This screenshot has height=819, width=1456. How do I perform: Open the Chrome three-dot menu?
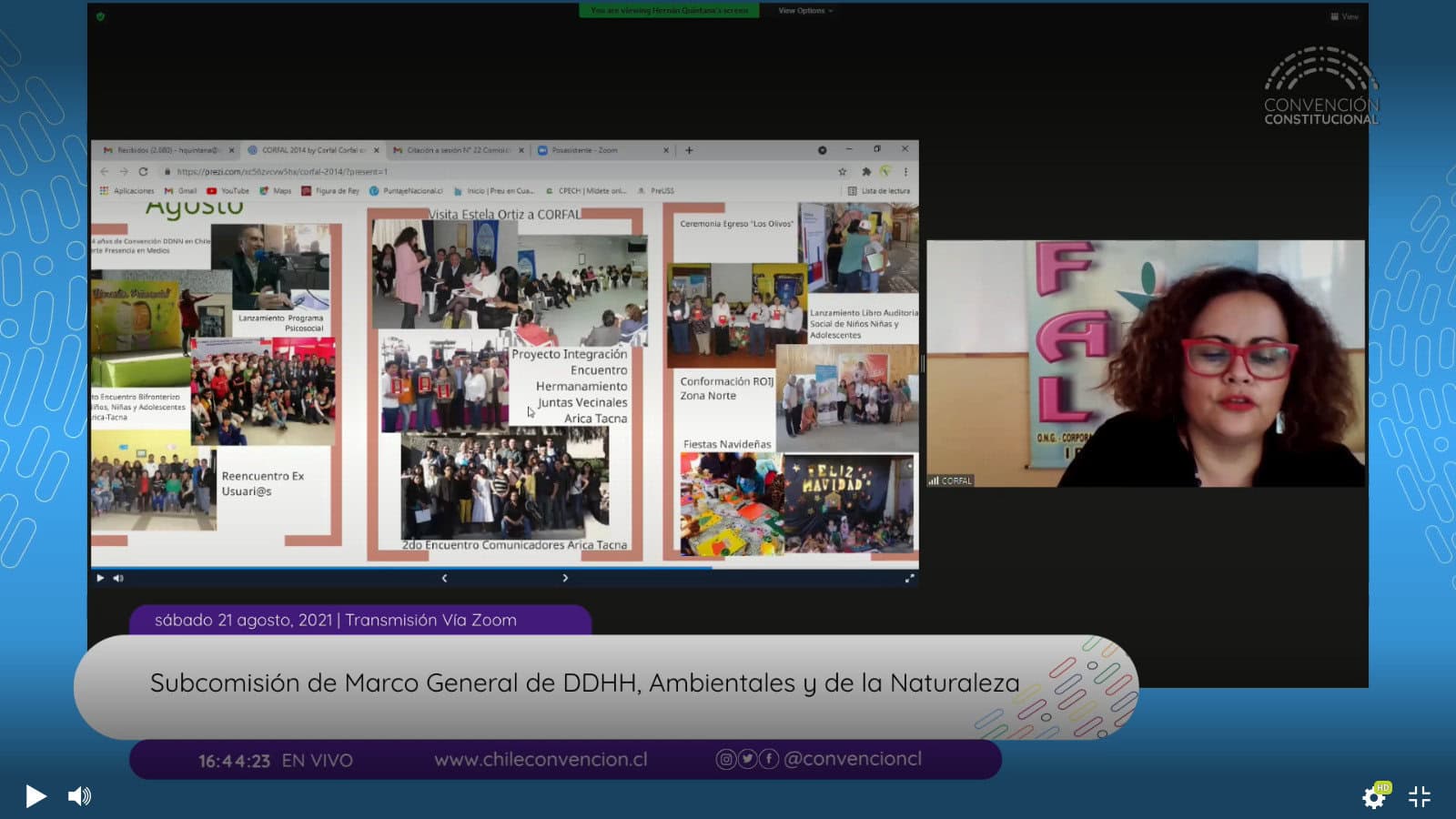tap(905, 171)
